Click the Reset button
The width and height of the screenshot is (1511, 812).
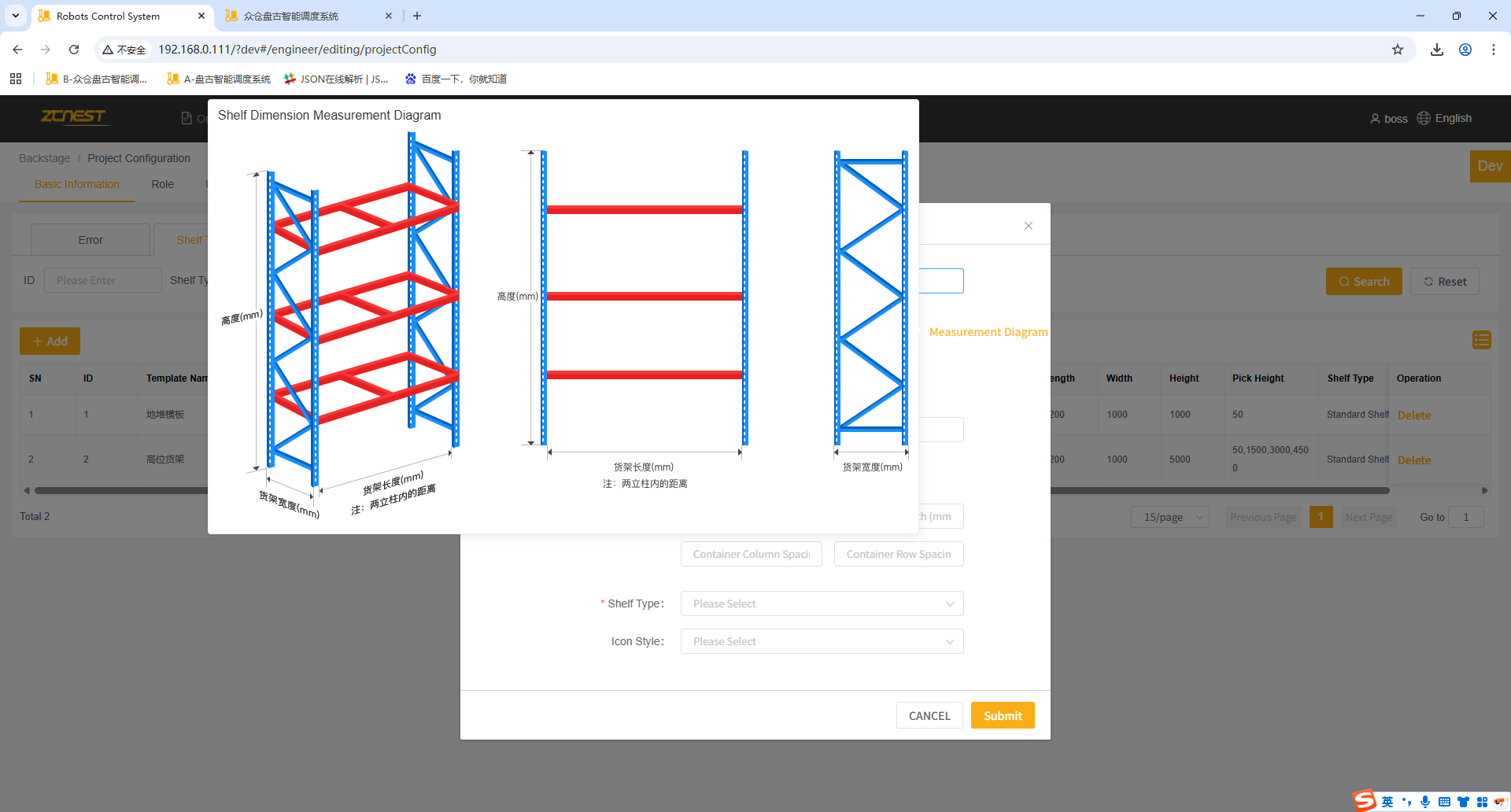(1445, 282)
